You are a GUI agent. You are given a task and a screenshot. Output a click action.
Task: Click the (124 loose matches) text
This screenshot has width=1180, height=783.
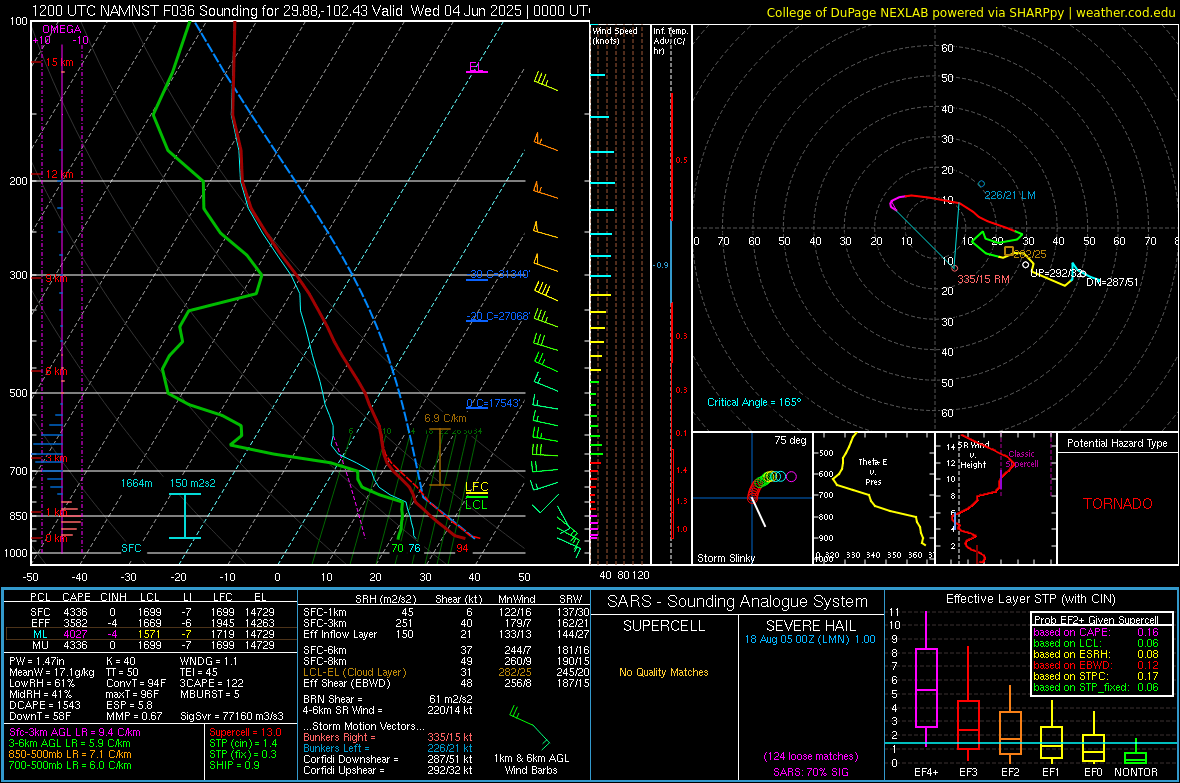(x=810, y=756)
